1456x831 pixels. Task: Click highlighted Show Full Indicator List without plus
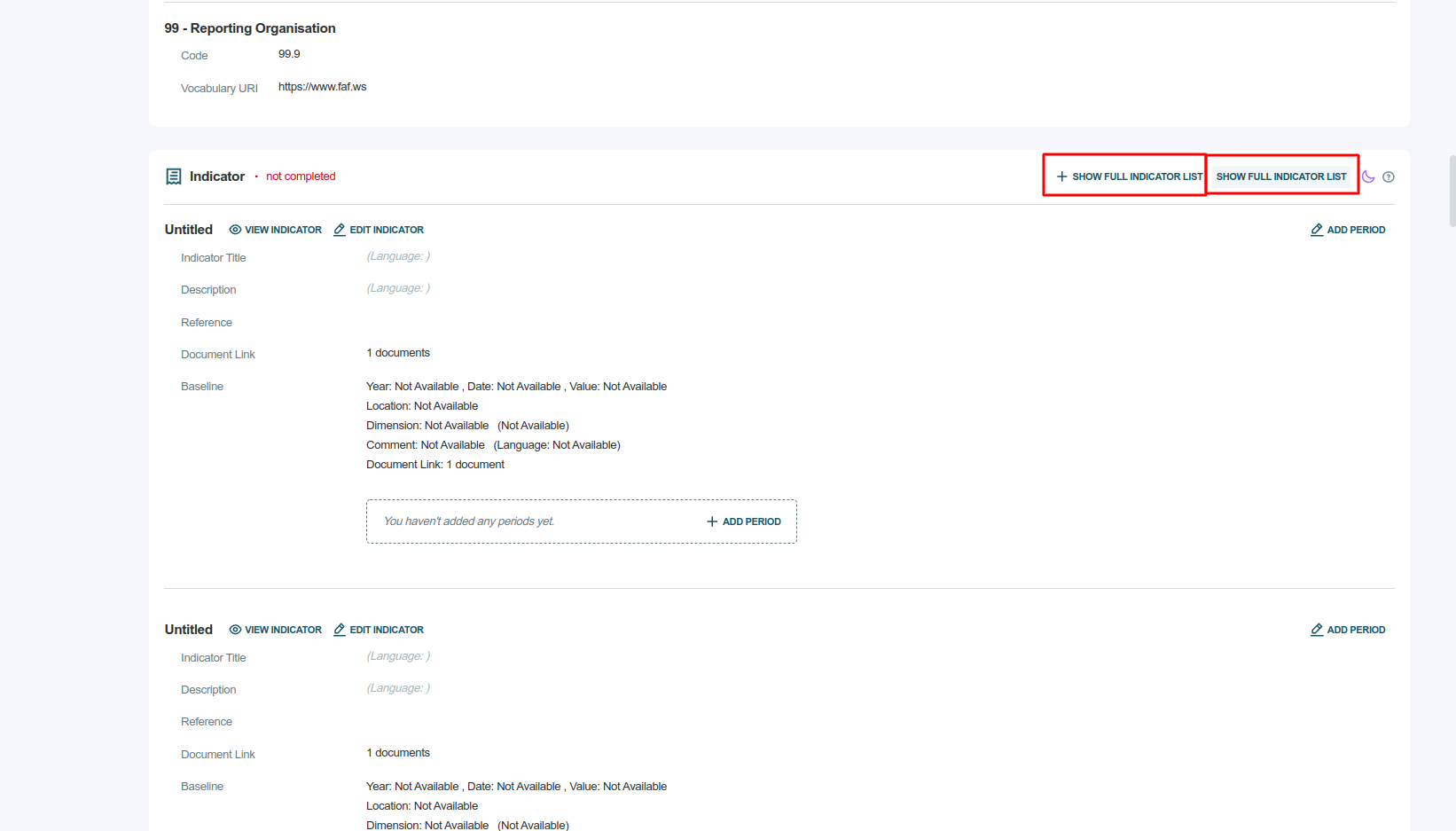click(x=1281, y=176)
